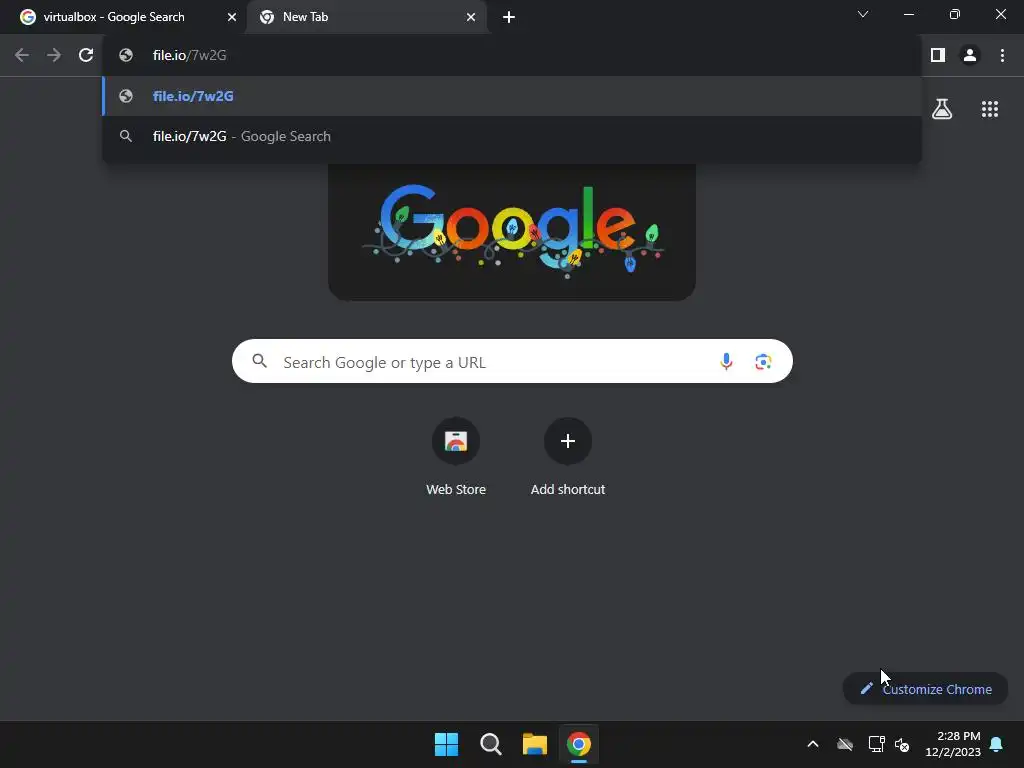The height and width of the screenshot is (768, 1024).
Task: Open a new browser tab
Action: coord(509,17)
